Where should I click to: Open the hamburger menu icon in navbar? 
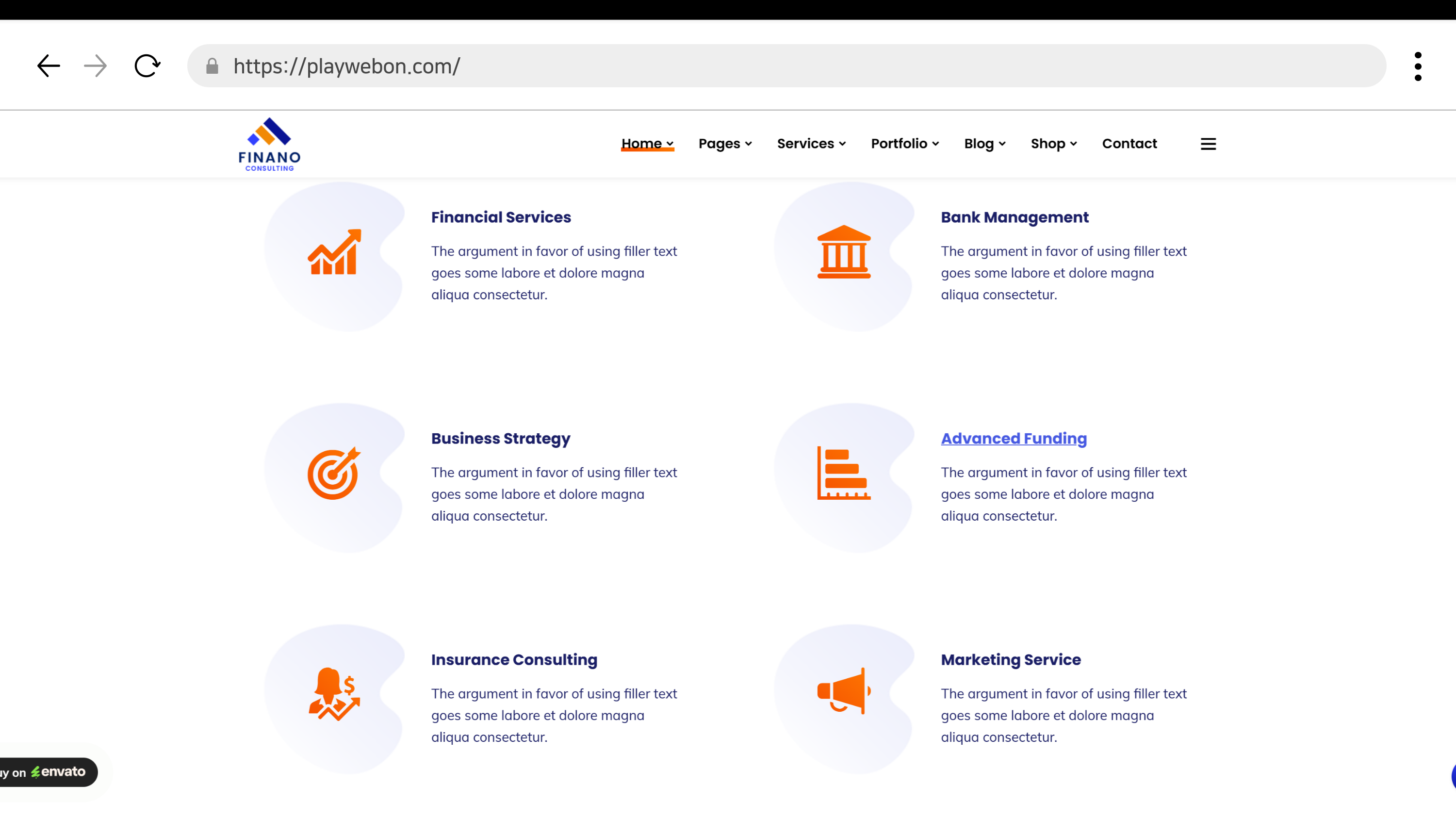coord(1208,144)
